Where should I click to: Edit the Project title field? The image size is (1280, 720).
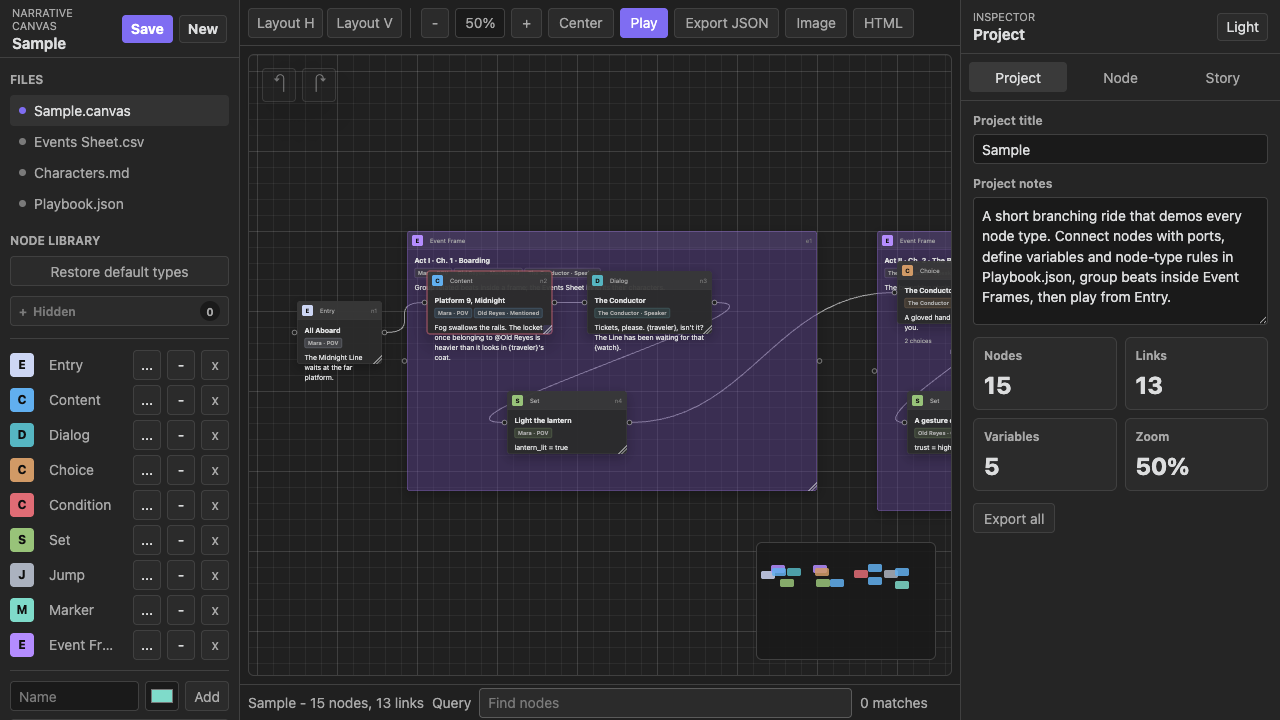pyautogui.click(x=1120, y=149)
